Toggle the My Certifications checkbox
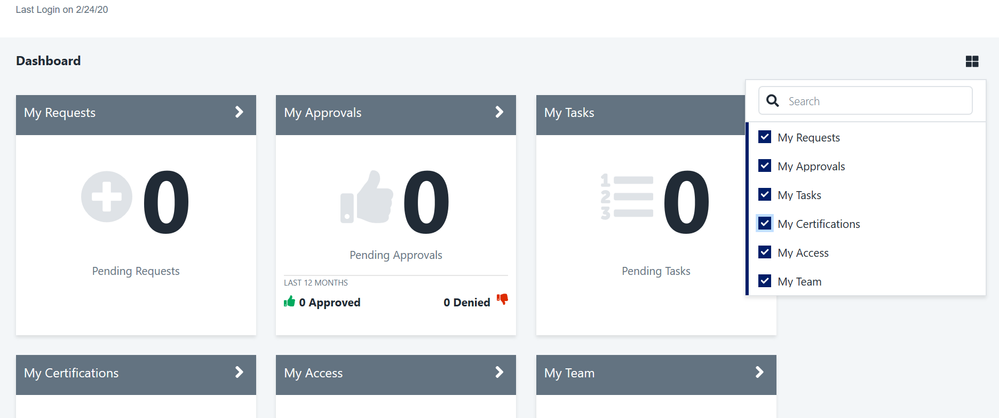Image resolution: width=999 pixels, height=418 pixels. pos(765,224)
